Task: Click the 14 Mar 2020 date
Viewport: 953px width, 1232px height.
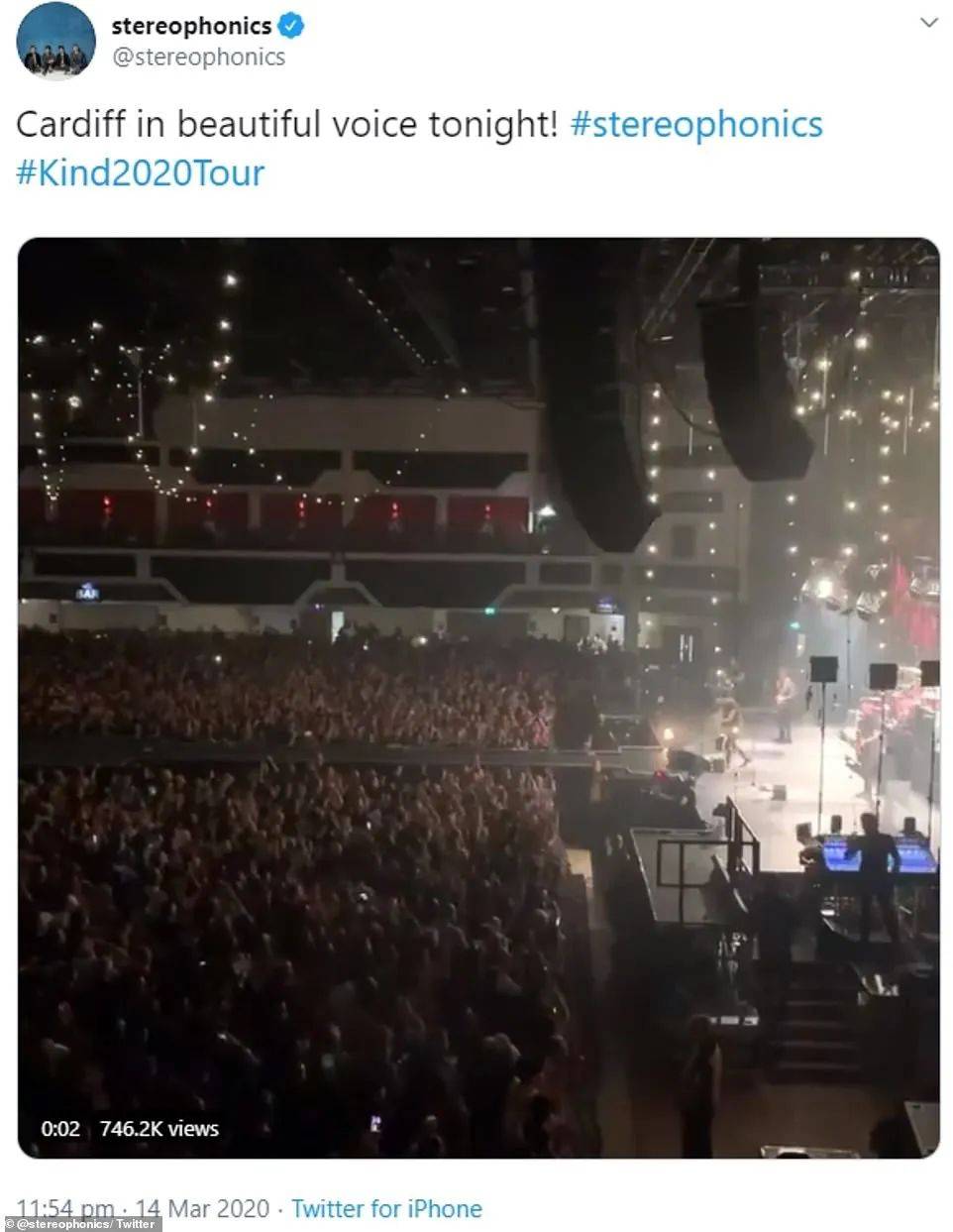Action: (202, 1208)
